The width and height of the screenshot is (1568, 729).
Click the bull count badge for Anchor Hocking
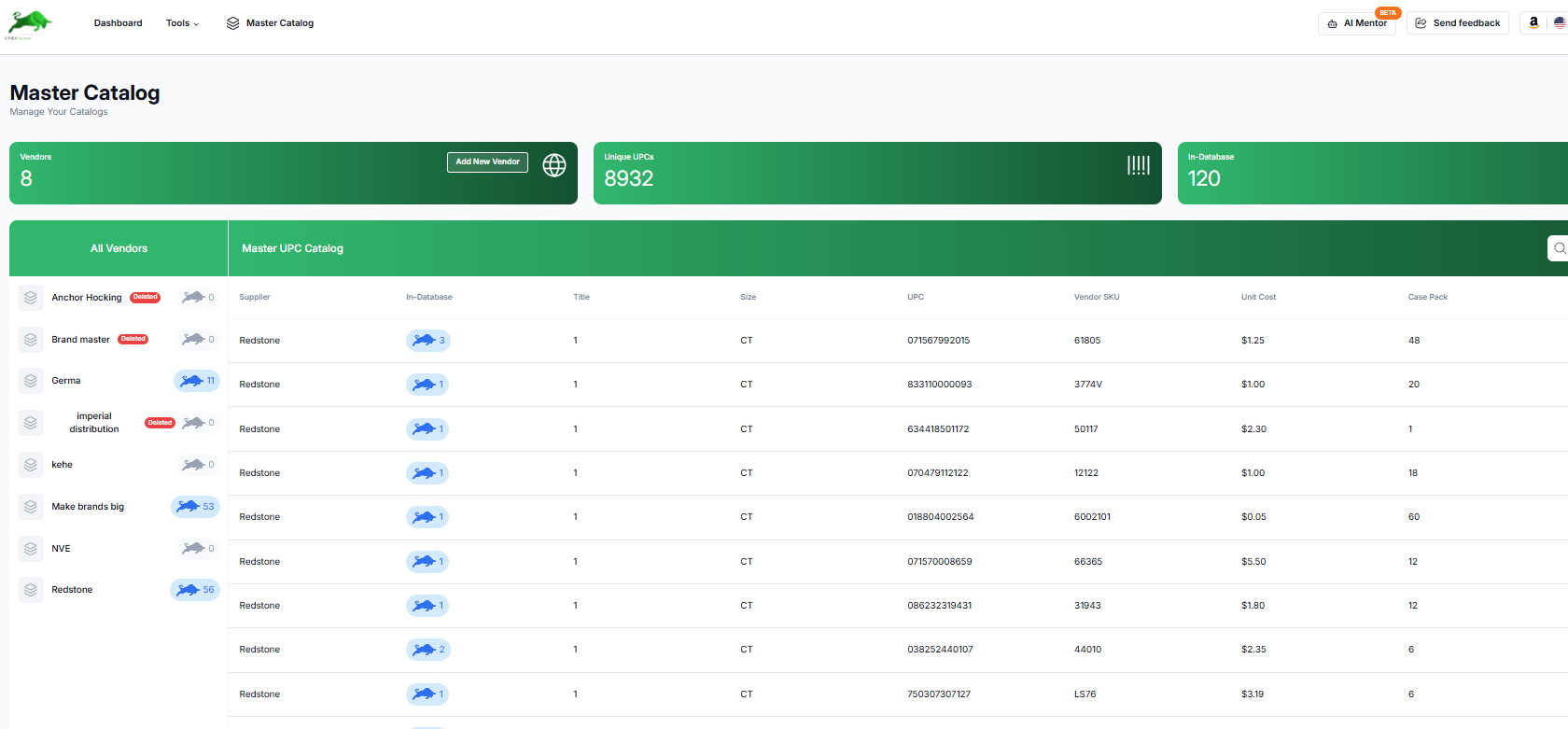coord(198,298)
